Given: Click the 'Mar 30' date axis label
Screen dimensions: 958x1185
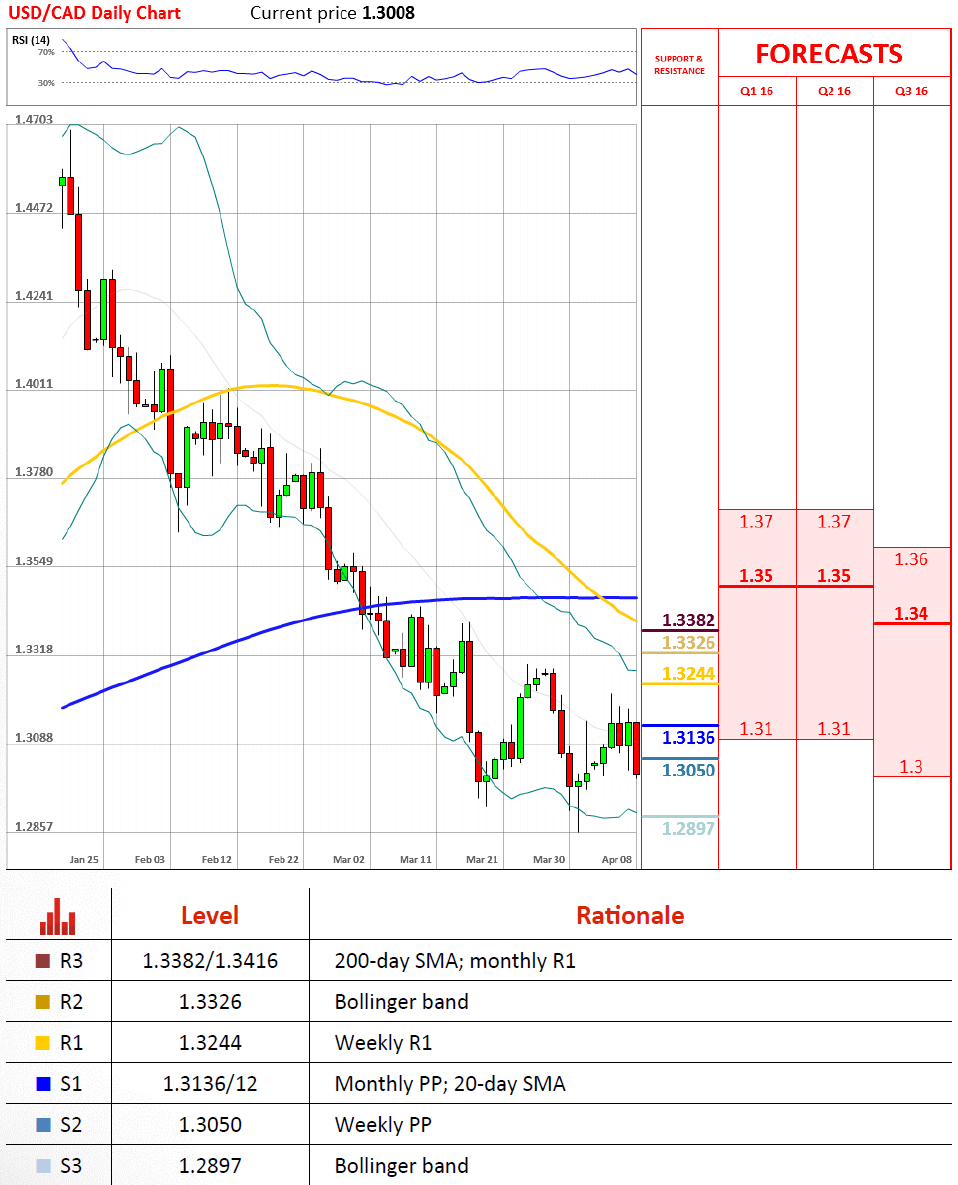Looking at the screenshot, I should (x=549, y=859).
